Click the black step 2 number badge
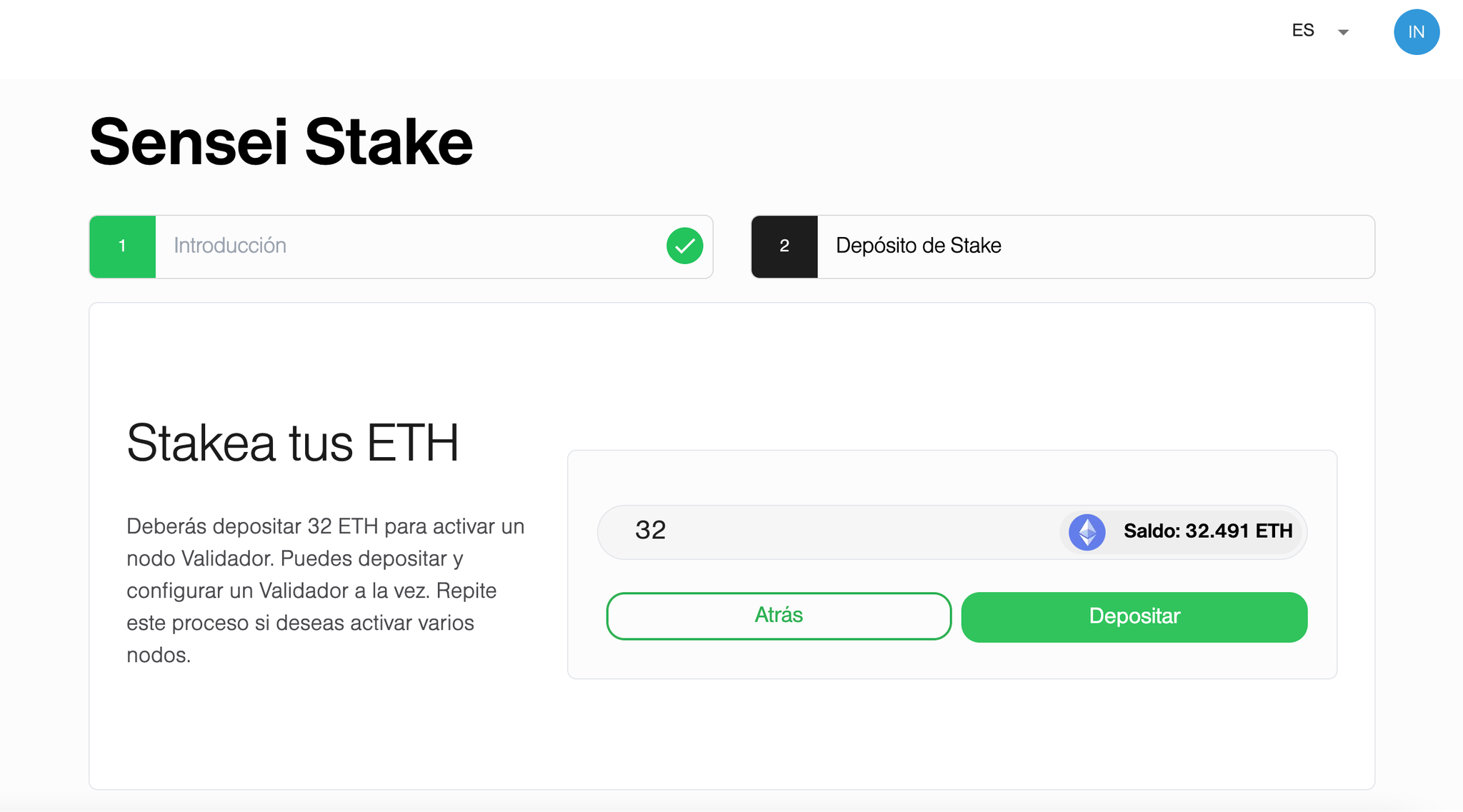 point(784,246)
